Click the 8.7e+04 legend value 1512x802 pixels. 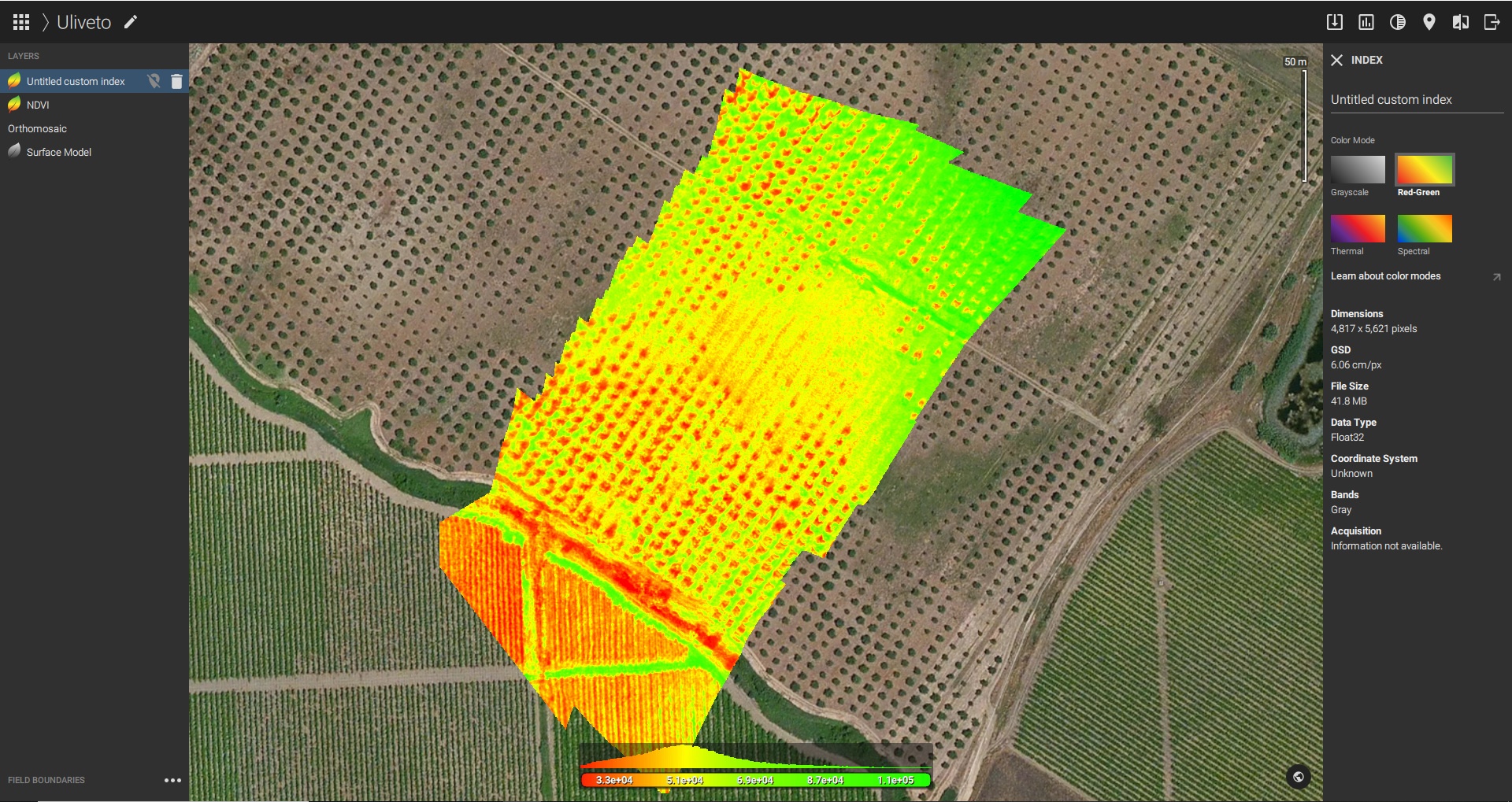pos(825,780)
